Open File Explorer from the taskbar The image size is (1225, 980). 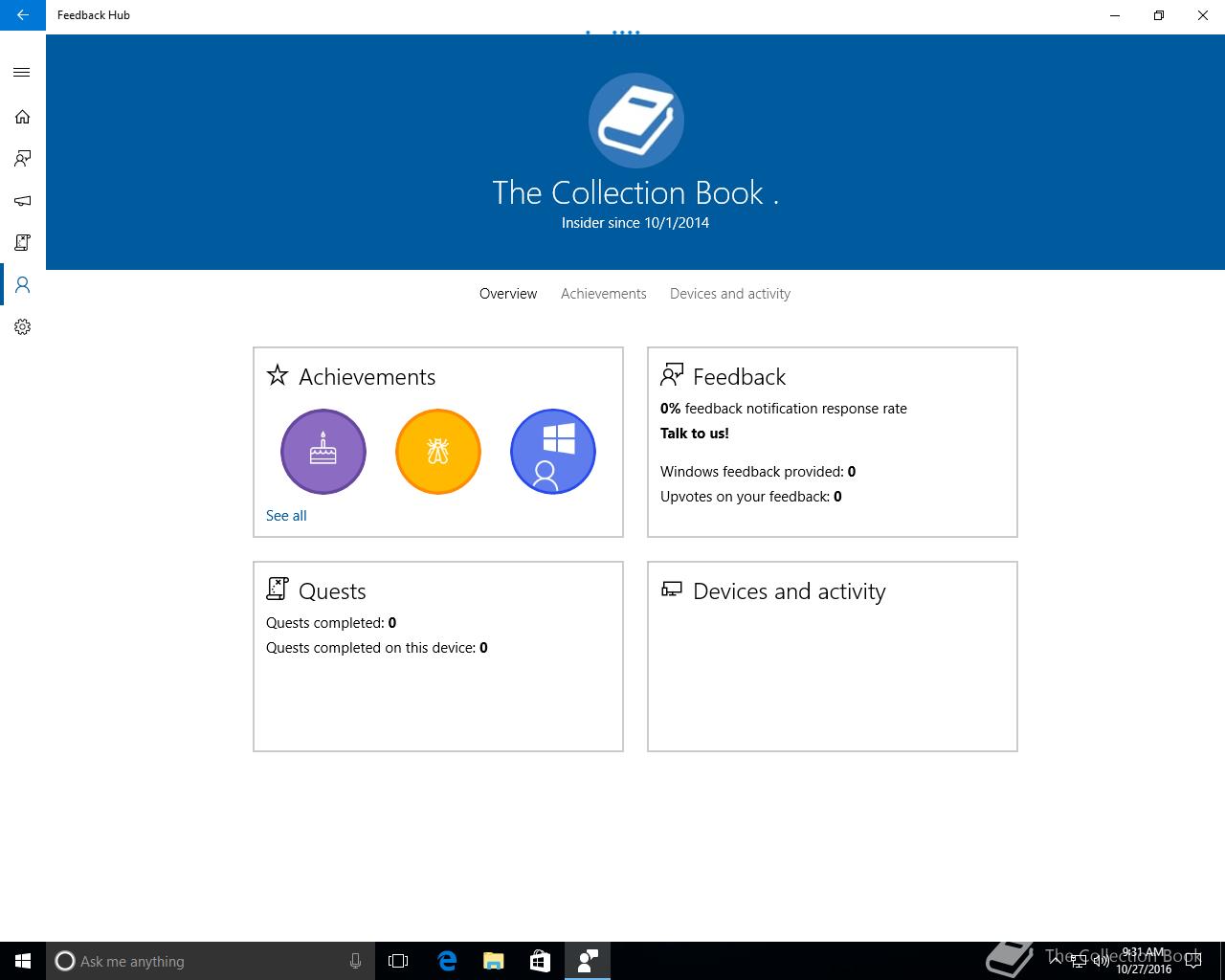493,961
